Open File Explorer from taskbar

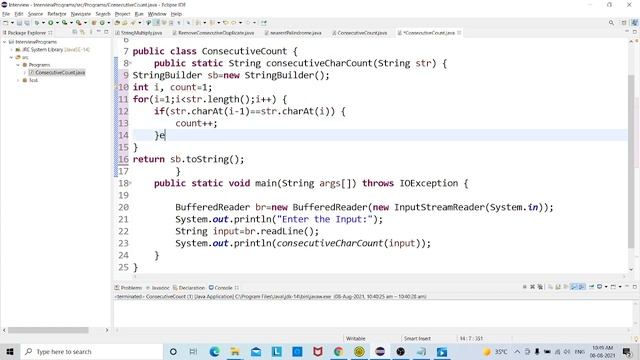(x=235, y=351)
